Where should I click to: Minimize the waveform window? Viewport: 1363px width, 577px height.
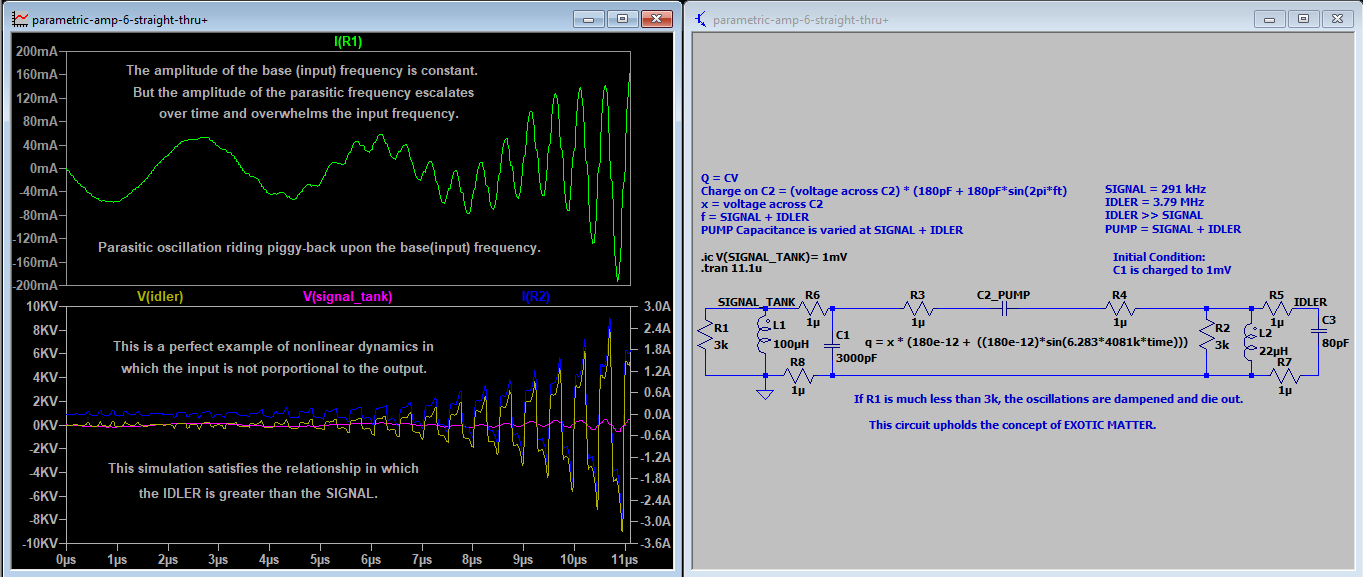[591, 18]
